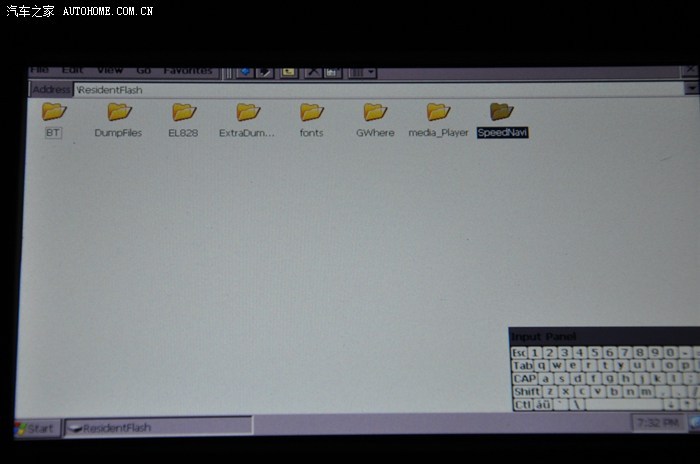Click the Start button

pyautogui.click(x=36, y=428)
